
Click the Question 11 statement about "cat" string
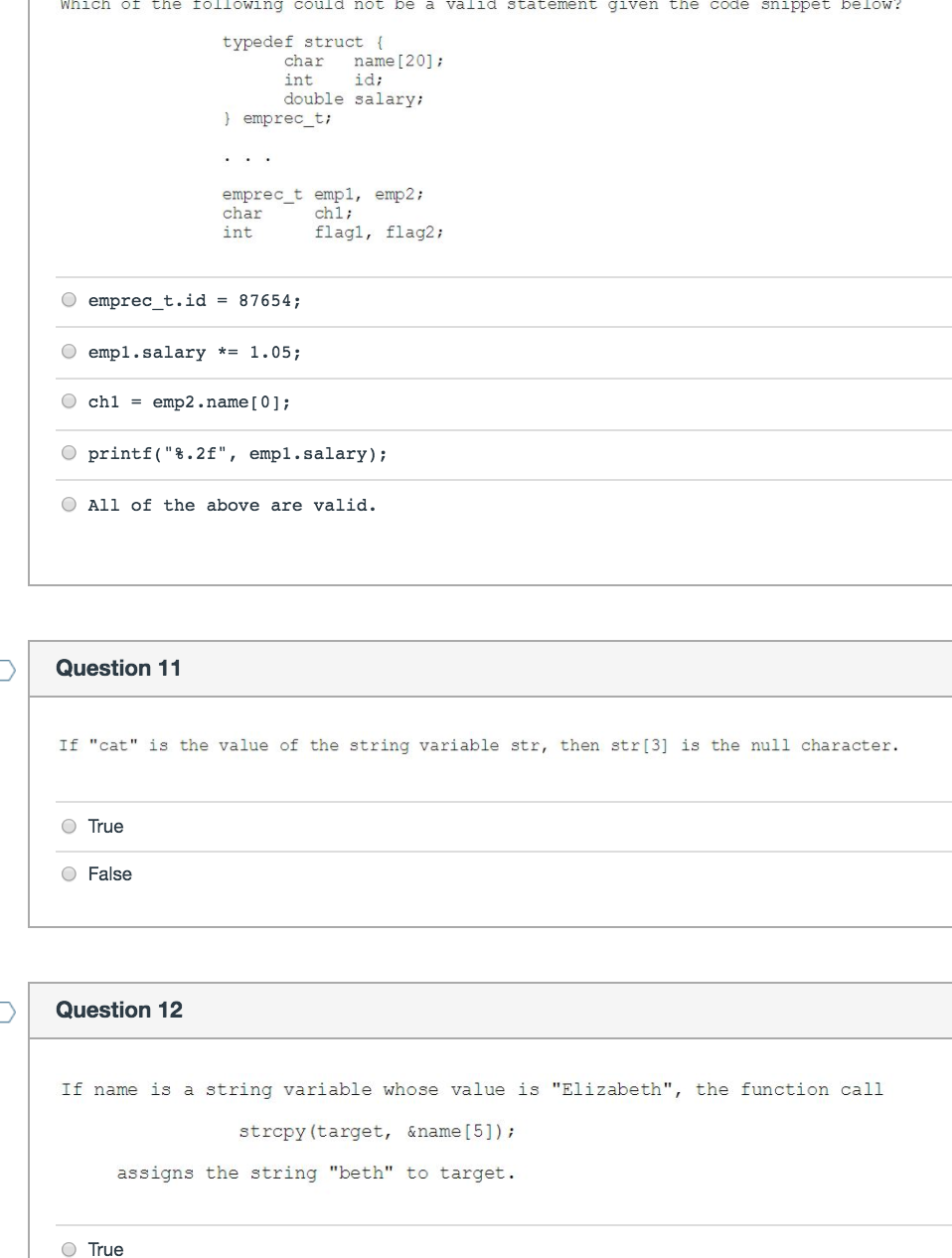tap(478, 745)
